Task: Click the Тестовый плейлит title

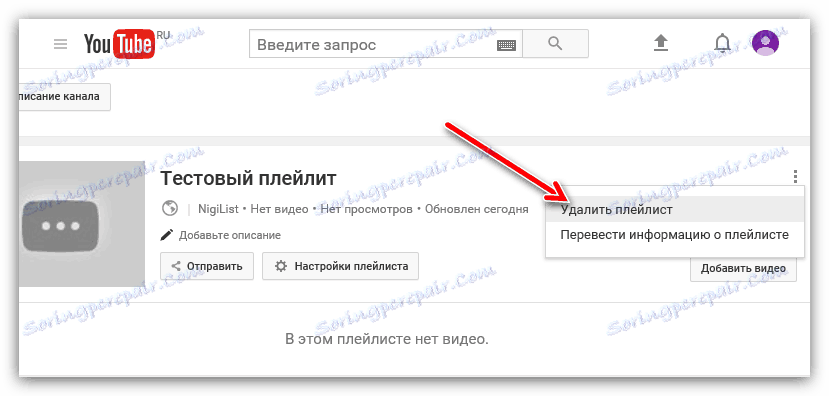Action: click(x=248, y=179)
